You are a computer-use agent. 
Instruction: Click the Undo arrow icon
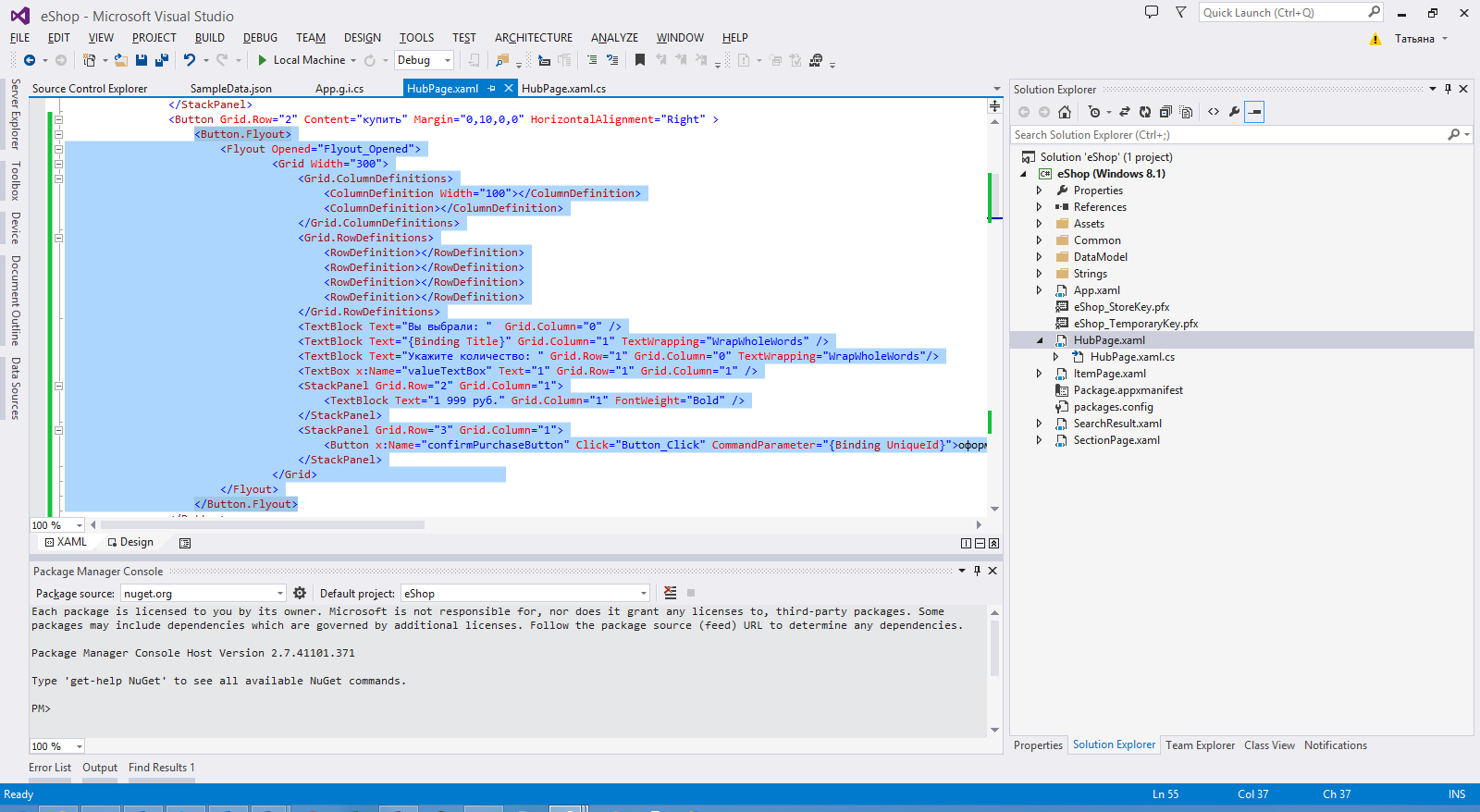tap(189, 60)
